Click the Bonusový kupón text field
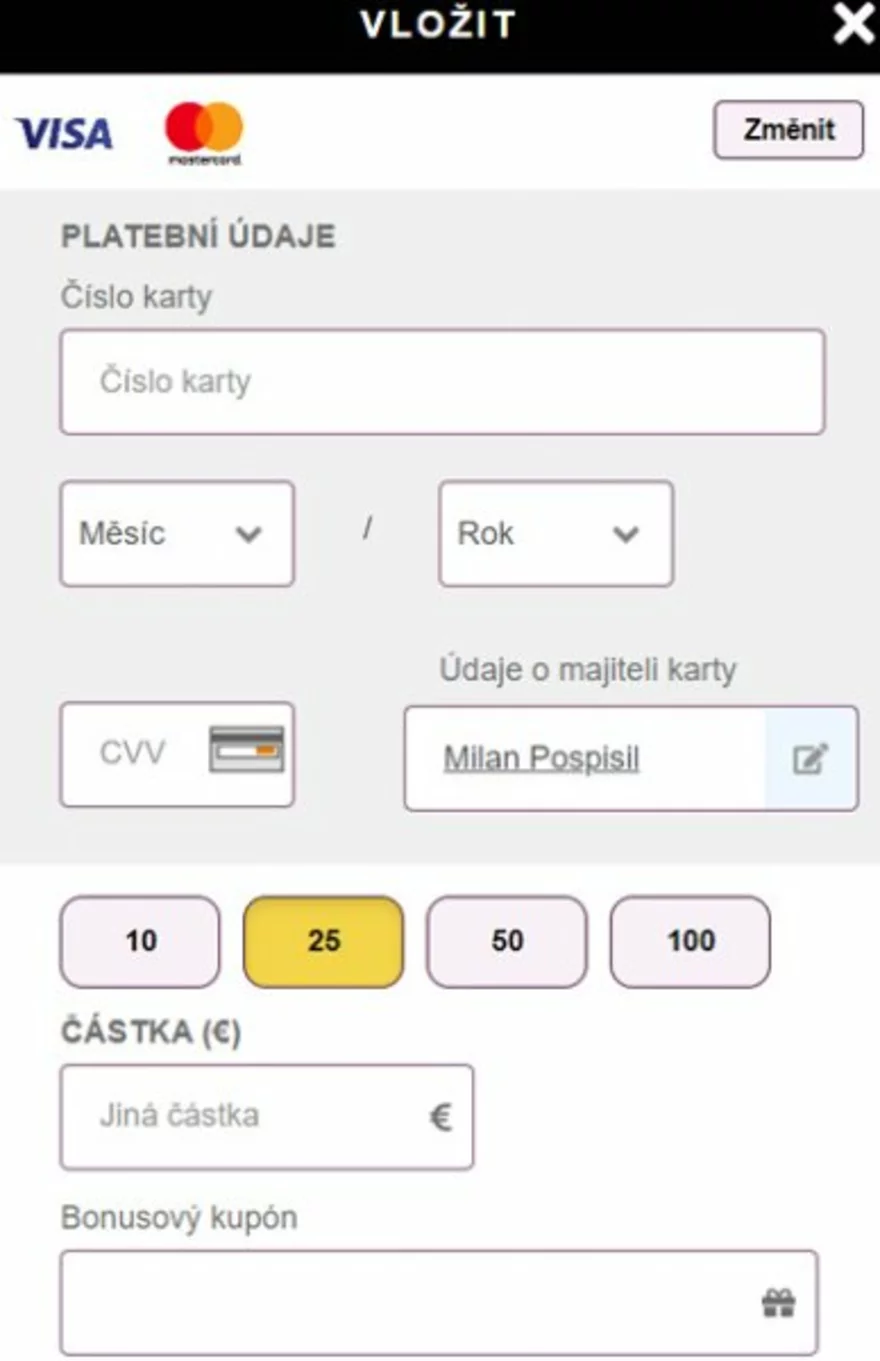Viewport: 880px width, 1361px height. pos(410,1302)
